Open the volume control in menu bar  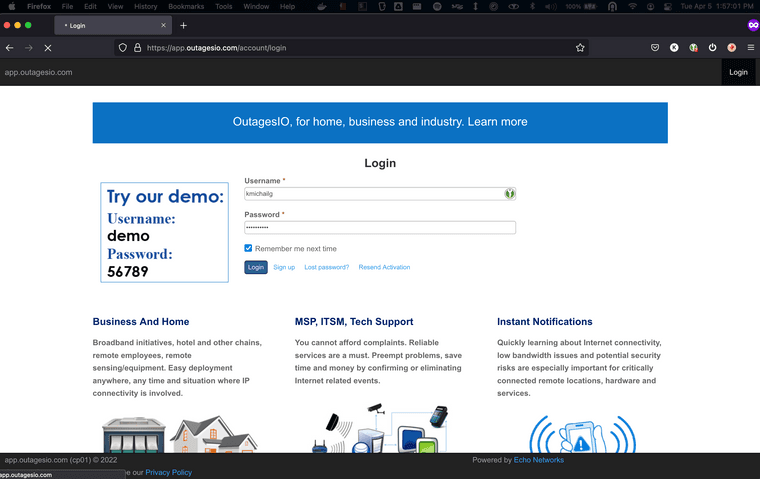[x=551, y=6]
